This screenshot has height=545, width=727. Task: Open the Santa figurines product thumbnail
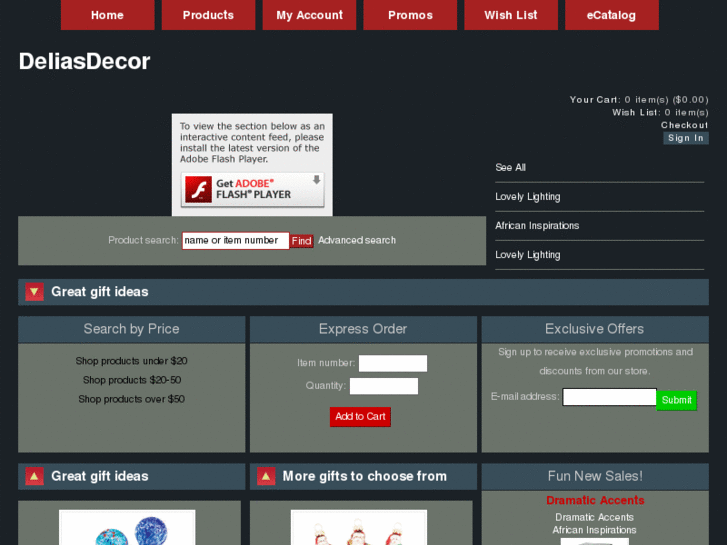click(359, 527)
